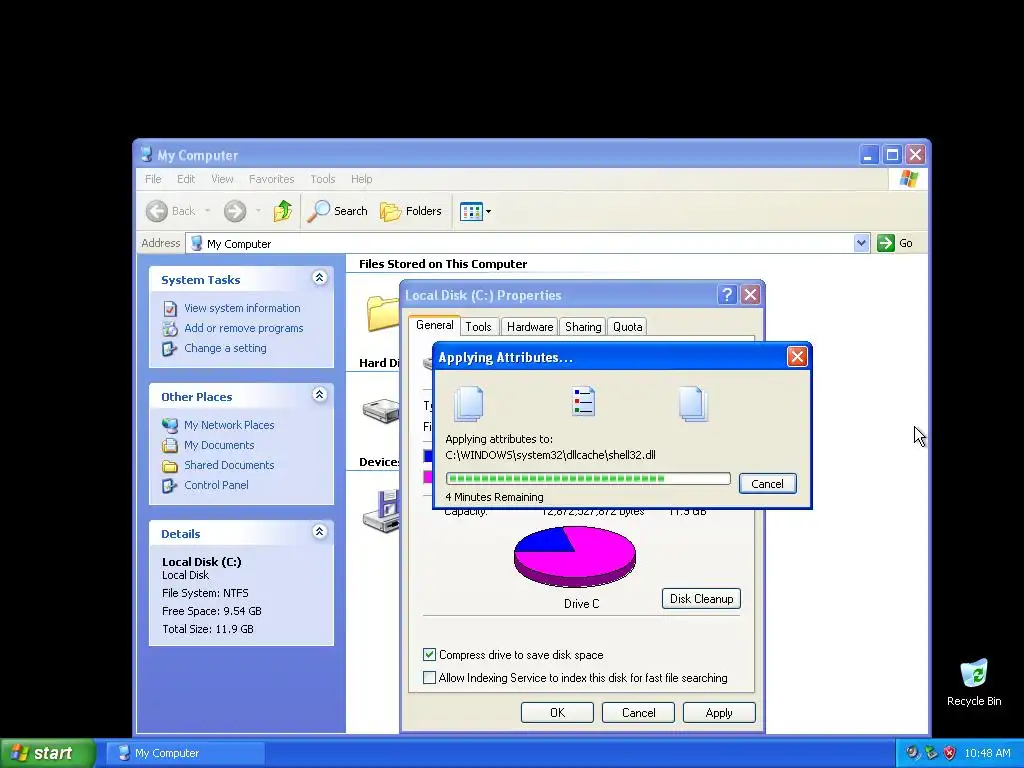Open the Help menu
The height and width of the screenshot is (768, 1024).
click(361, 179)
